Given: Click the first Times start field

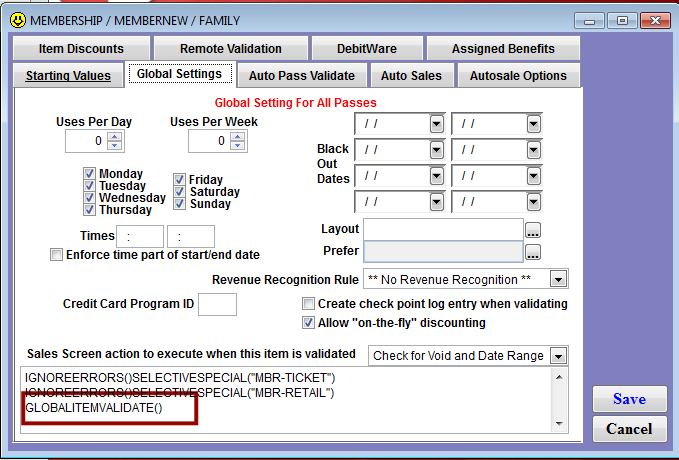Looking at the screenshot, I should [140, 236].
